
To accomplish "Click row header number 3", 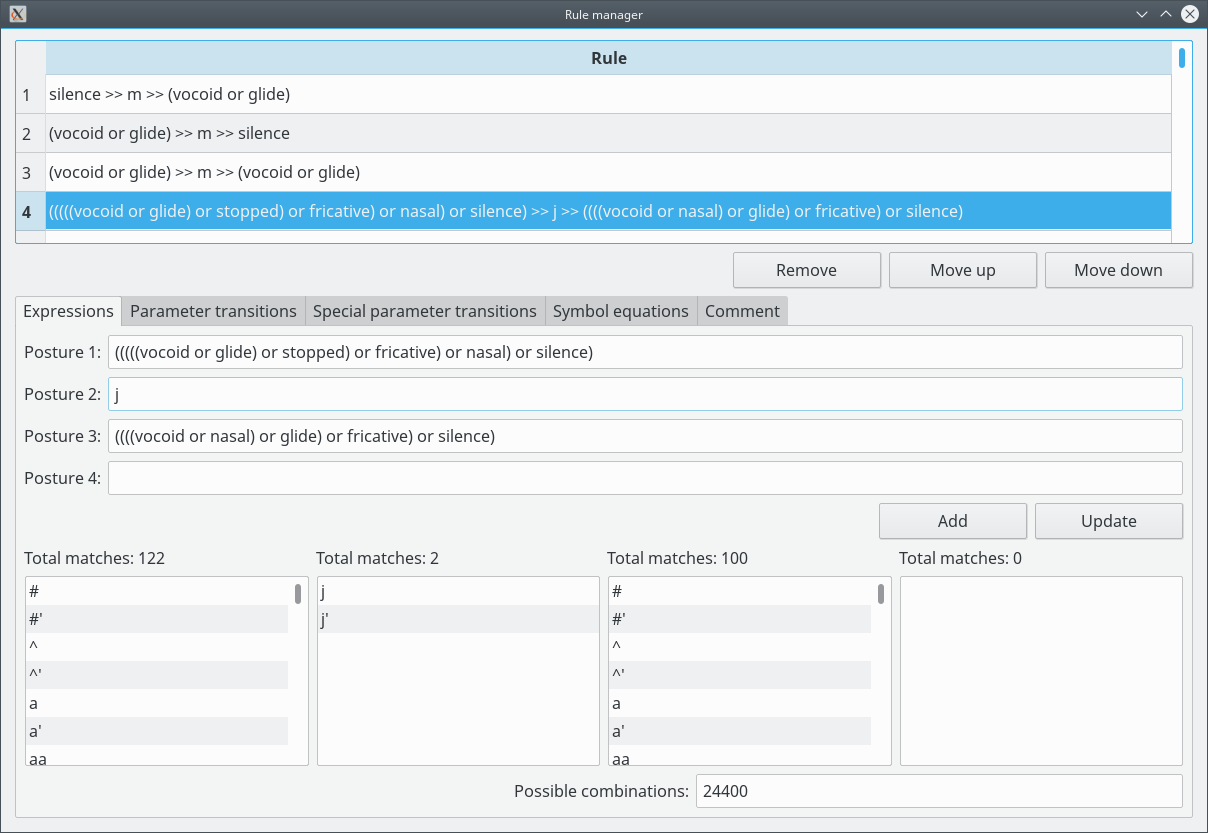I will click(x=31, y=172).
